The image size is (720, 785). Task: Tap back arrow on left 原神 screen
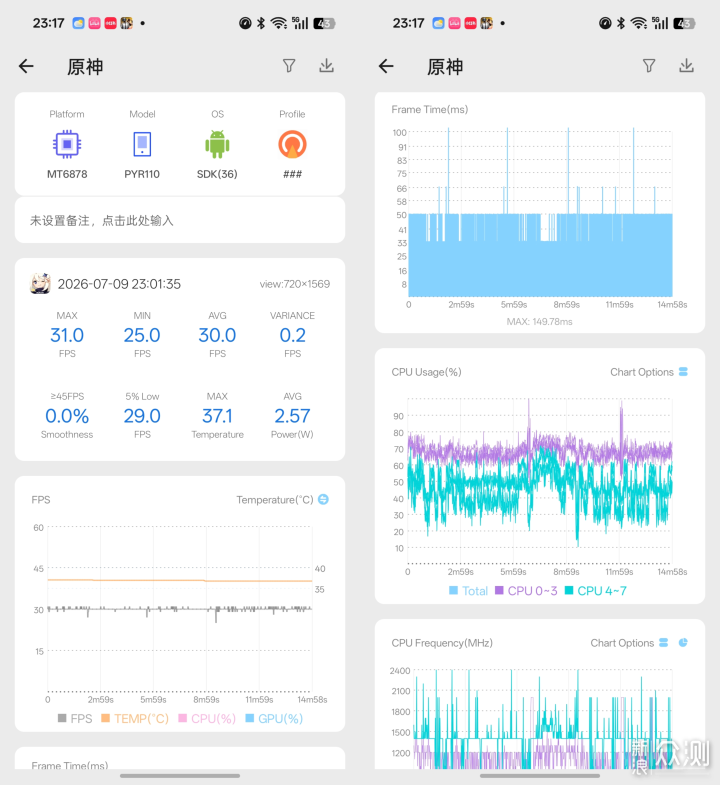[x=26, y=66]
